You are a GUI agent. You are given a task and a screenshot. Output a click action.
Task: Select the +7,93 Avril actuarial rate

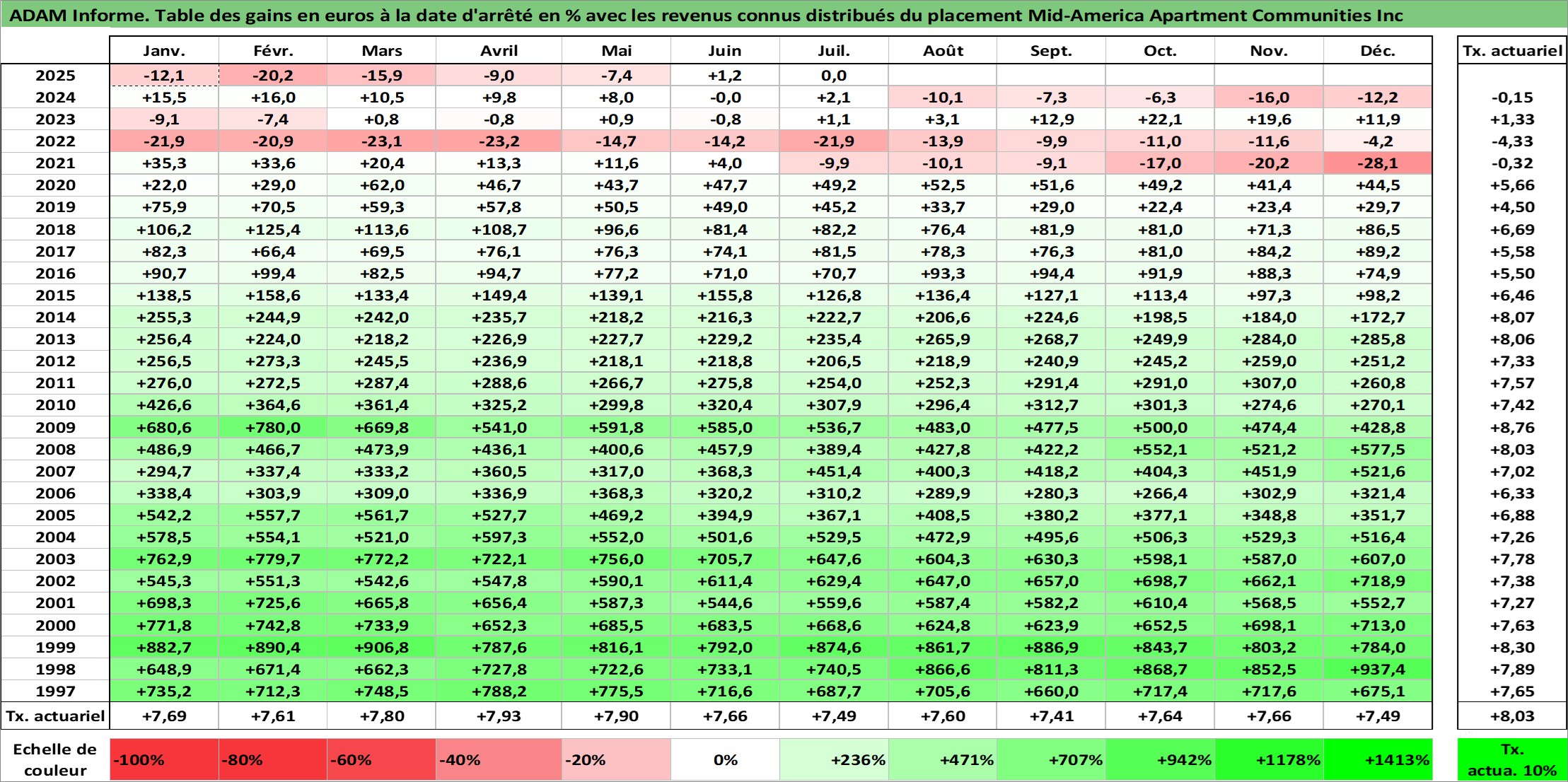tap(499, 716)
